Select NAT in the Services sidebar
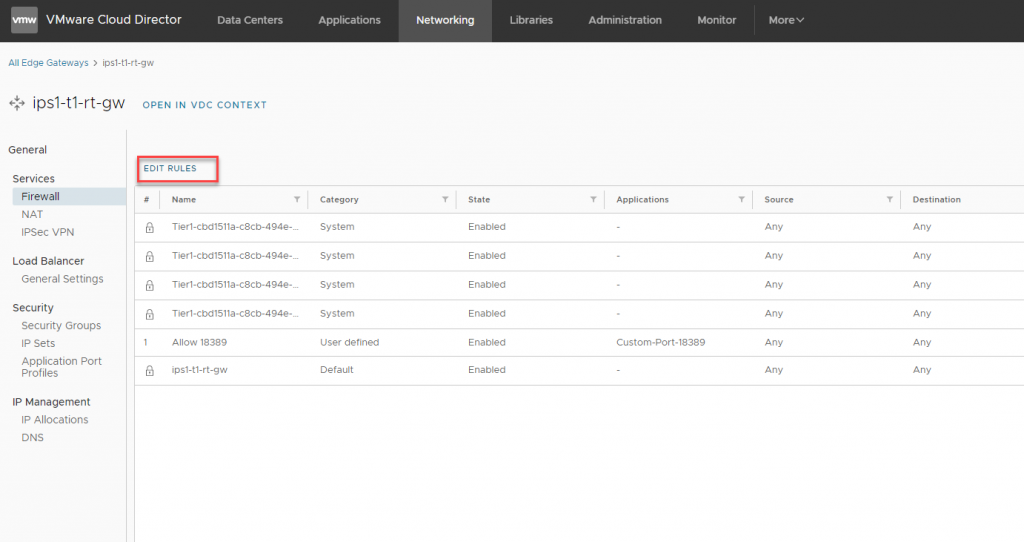The height and width of the screenshot is (542, 1024). point(32,214)
